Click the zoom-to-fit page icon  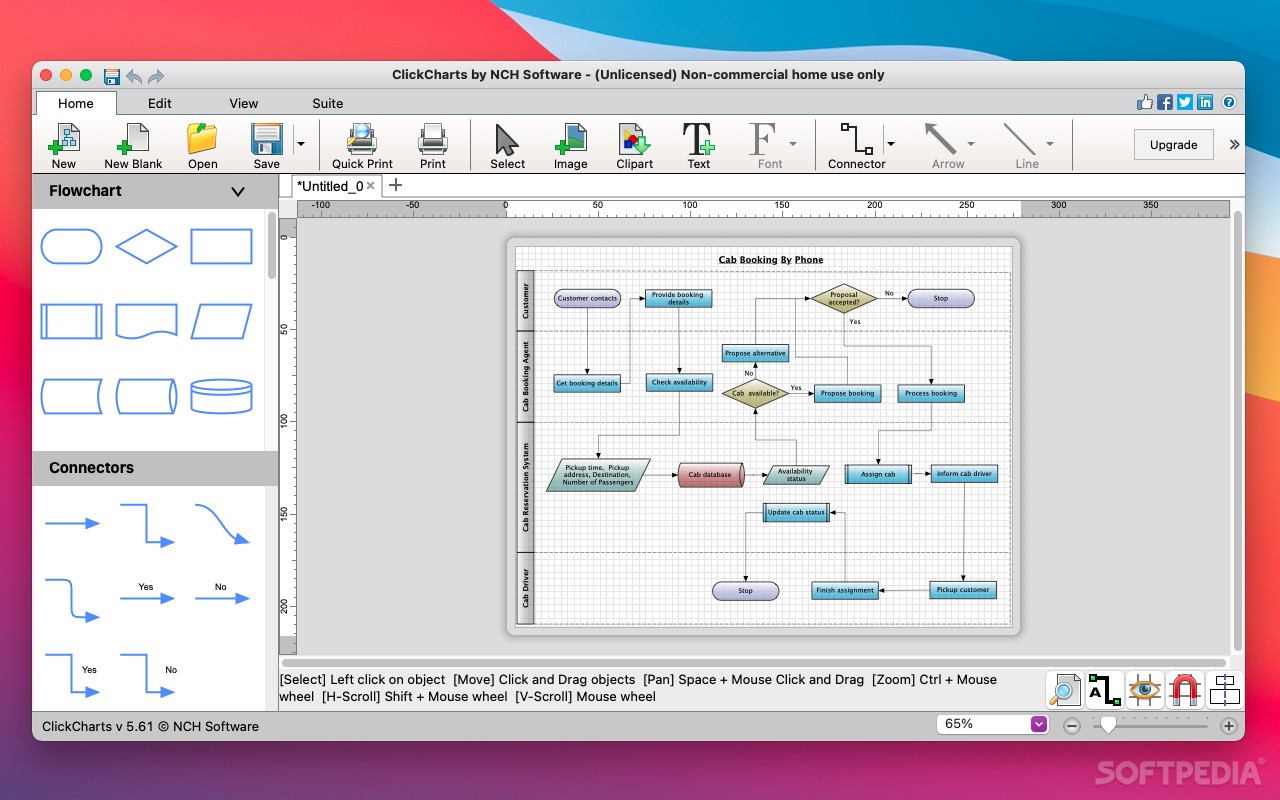1064,689
